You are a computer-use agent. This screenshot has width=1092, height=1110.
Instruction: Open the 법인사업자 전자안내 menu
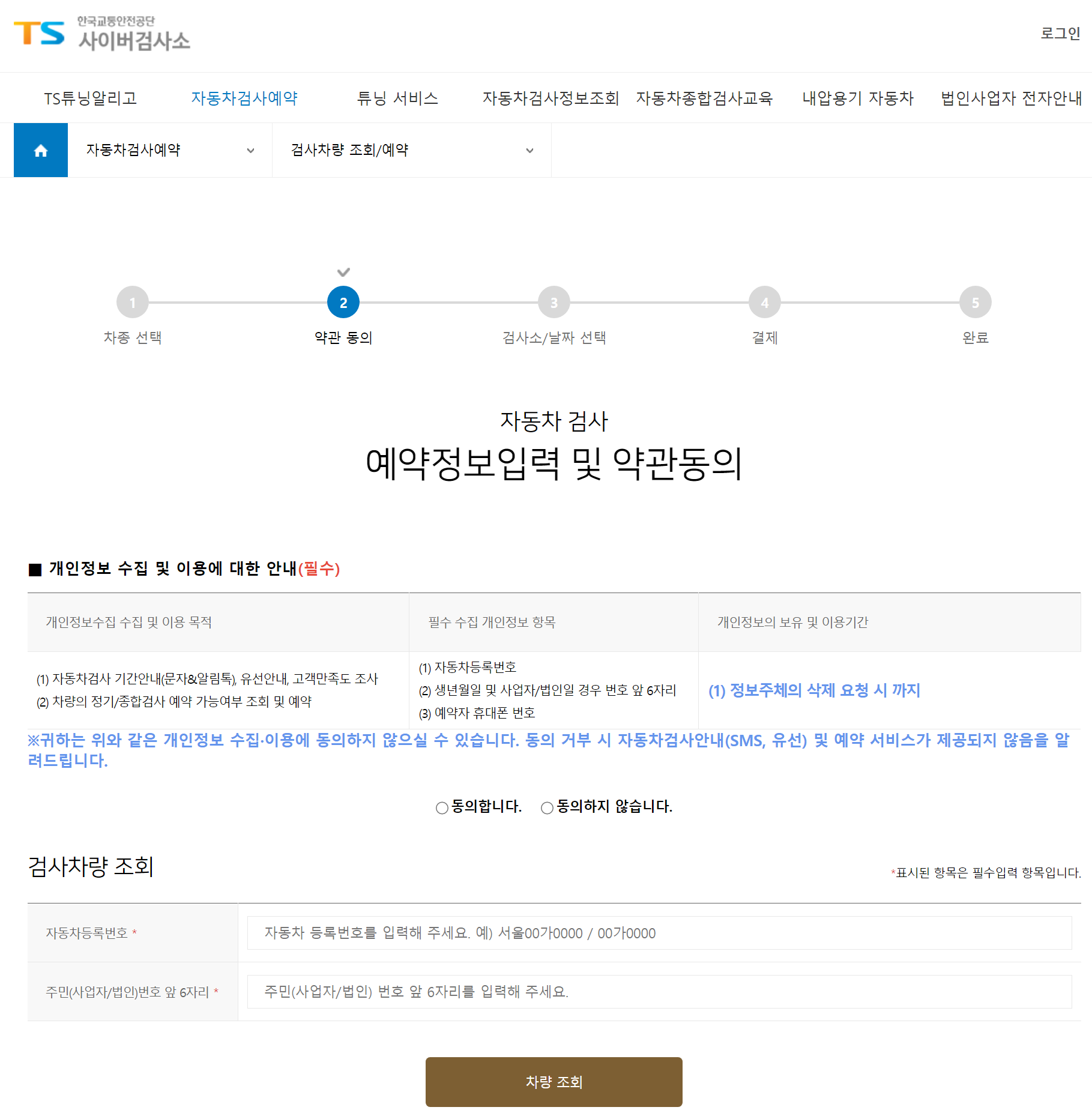pyautogui.click(x=1011, y=98)
